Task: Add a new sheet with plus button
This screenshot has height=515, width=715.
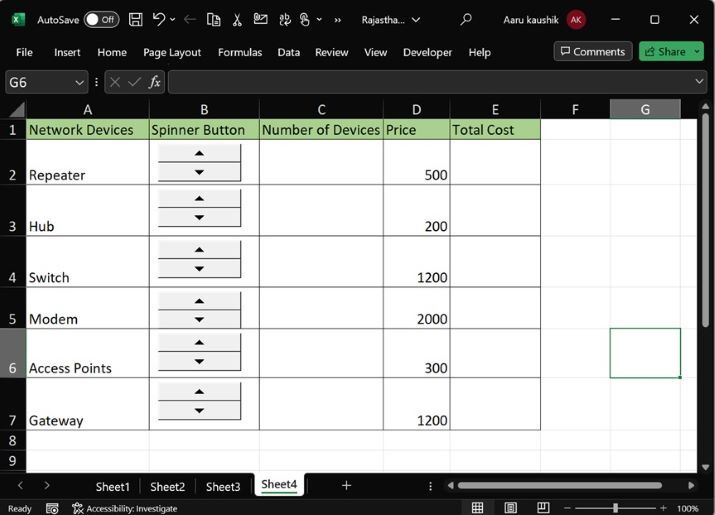Action: [x=346, y=486]
